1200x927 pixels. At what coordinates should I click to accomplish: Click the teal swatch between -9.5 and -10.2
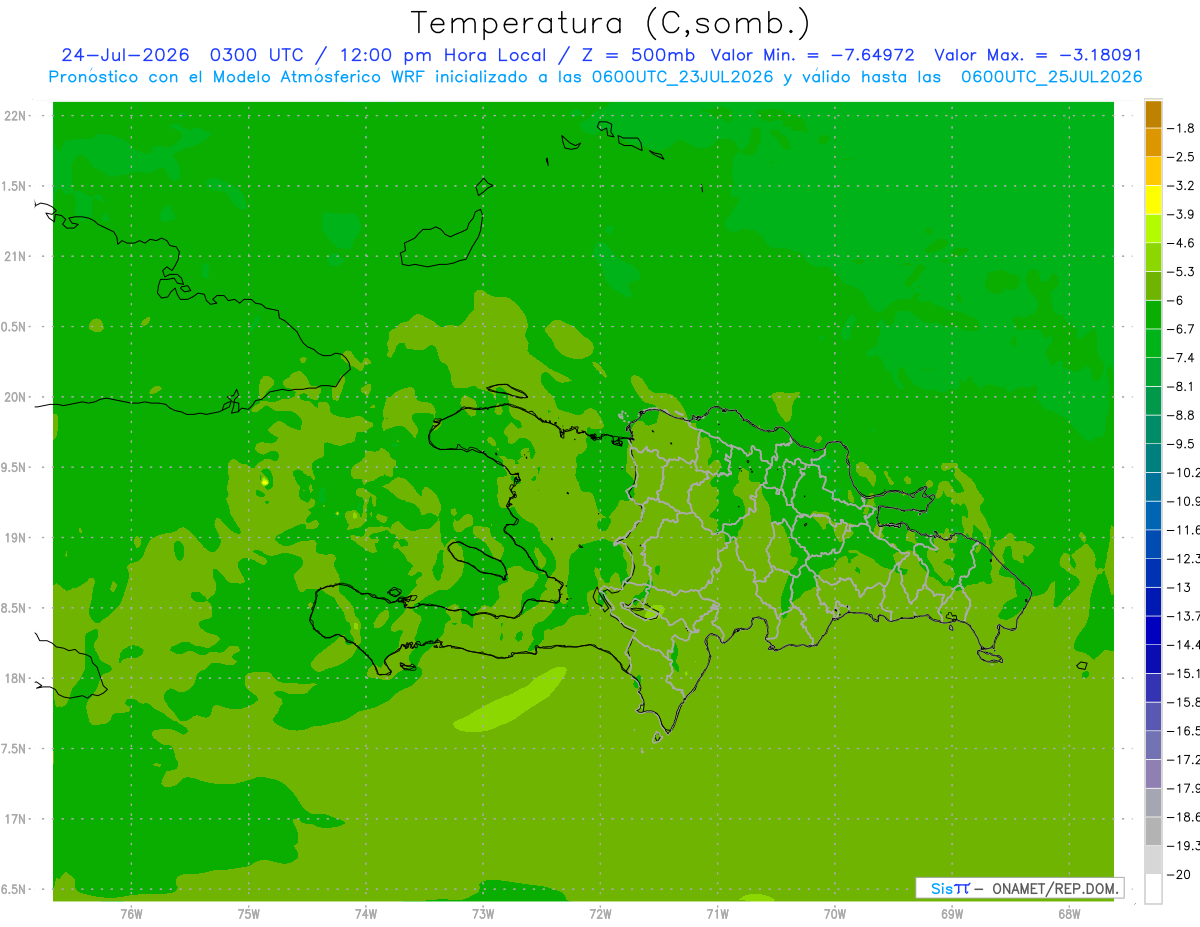[1153, 458]
